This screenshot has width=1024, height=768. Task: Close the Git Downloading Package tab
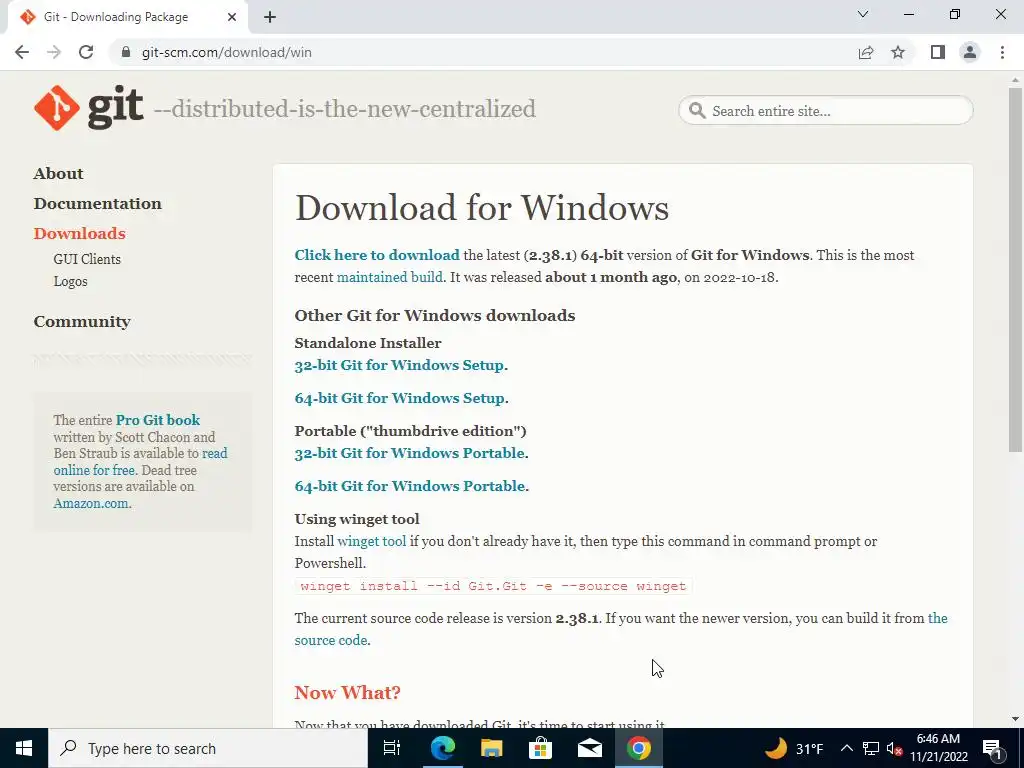tap(232, 17)
